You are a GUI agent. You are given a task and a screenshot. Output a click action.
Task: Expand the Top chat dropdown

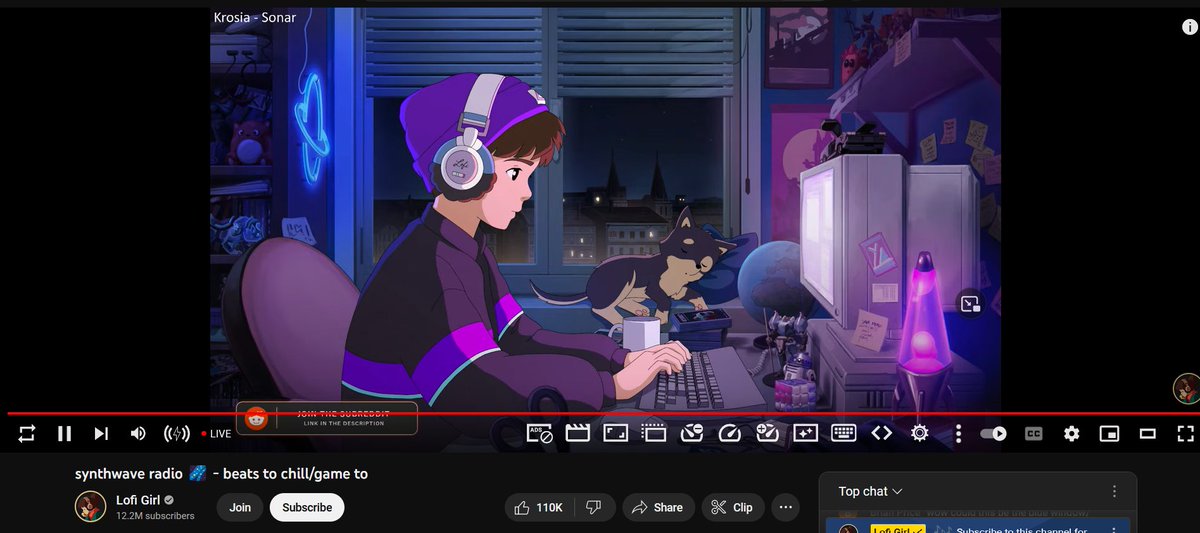[871, 491]
